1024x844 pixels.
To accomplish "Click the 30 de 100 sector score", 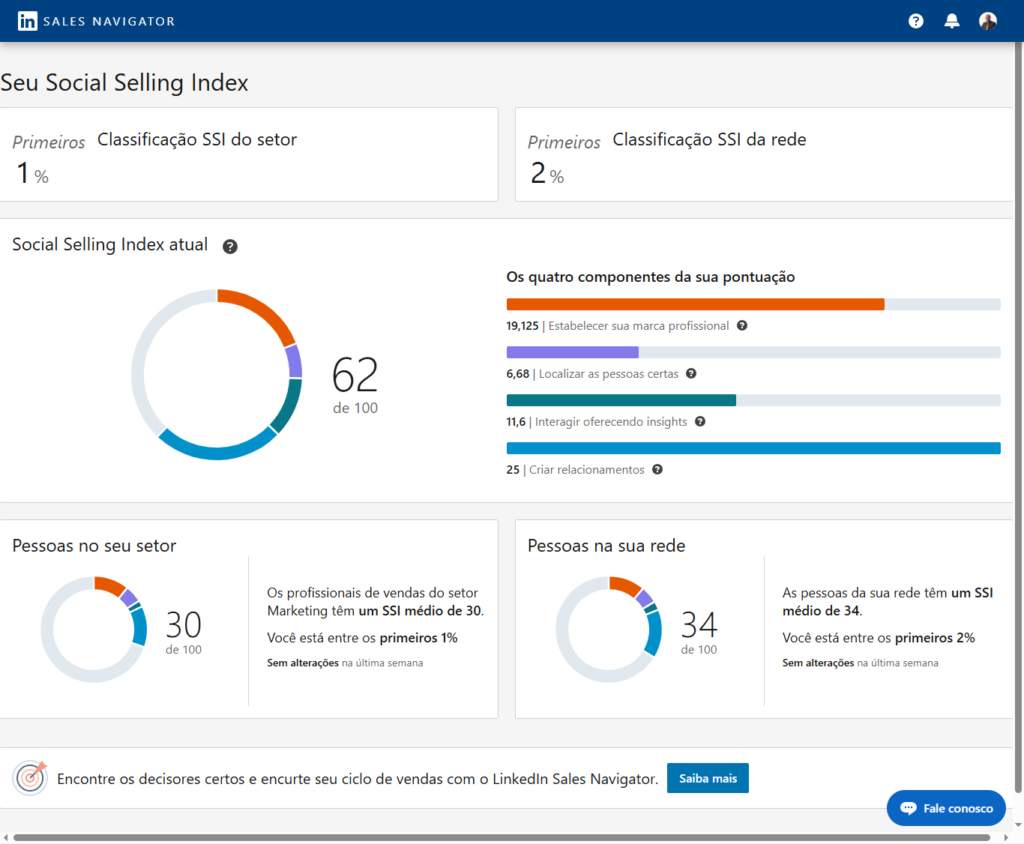I will tap(184, 632).
